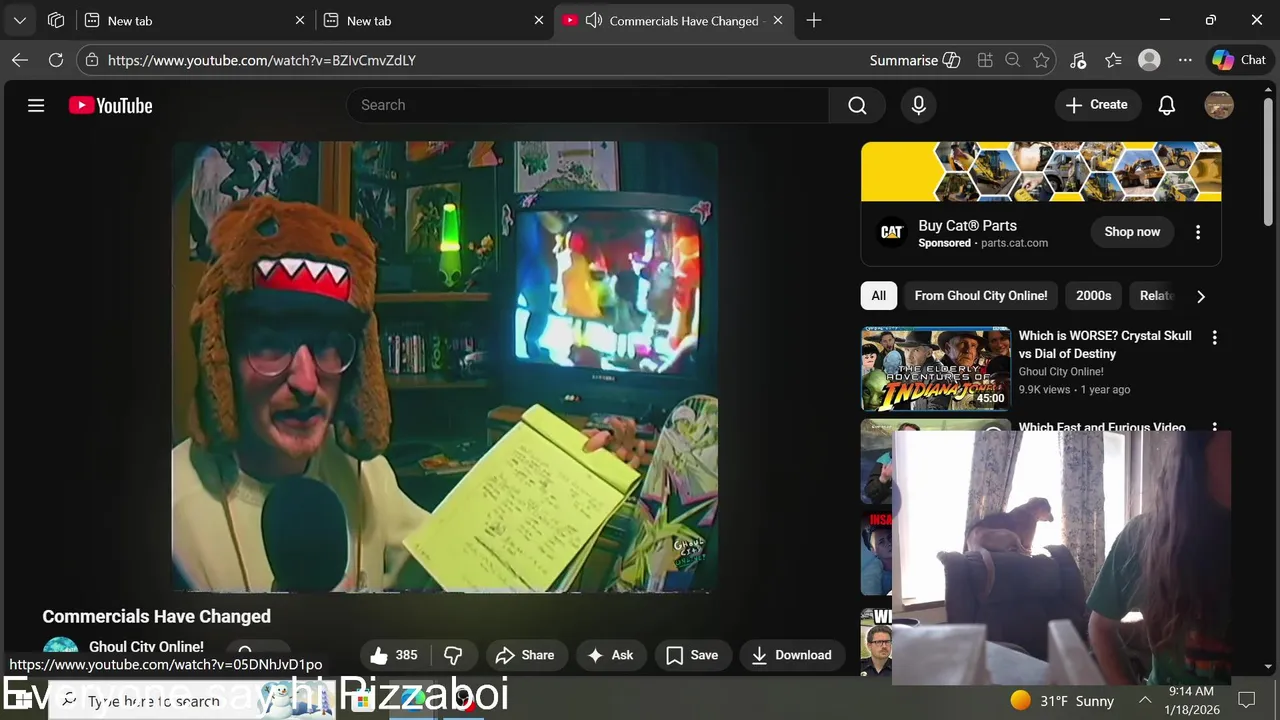The height and width of the screenshot is (720, 1280).
Task: Select the 2000s filter chip
Action: [1093, 296]
